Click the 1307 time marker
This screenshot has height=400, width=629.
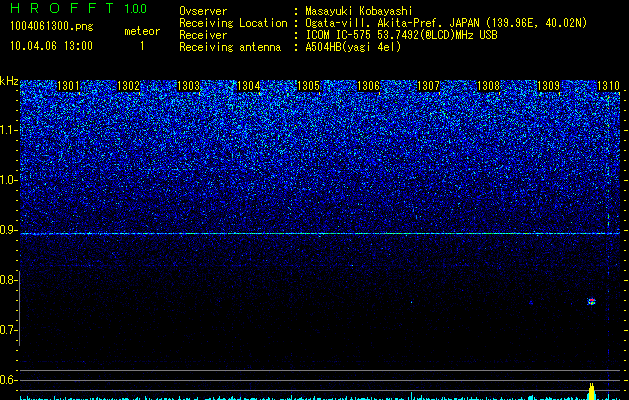428,86
